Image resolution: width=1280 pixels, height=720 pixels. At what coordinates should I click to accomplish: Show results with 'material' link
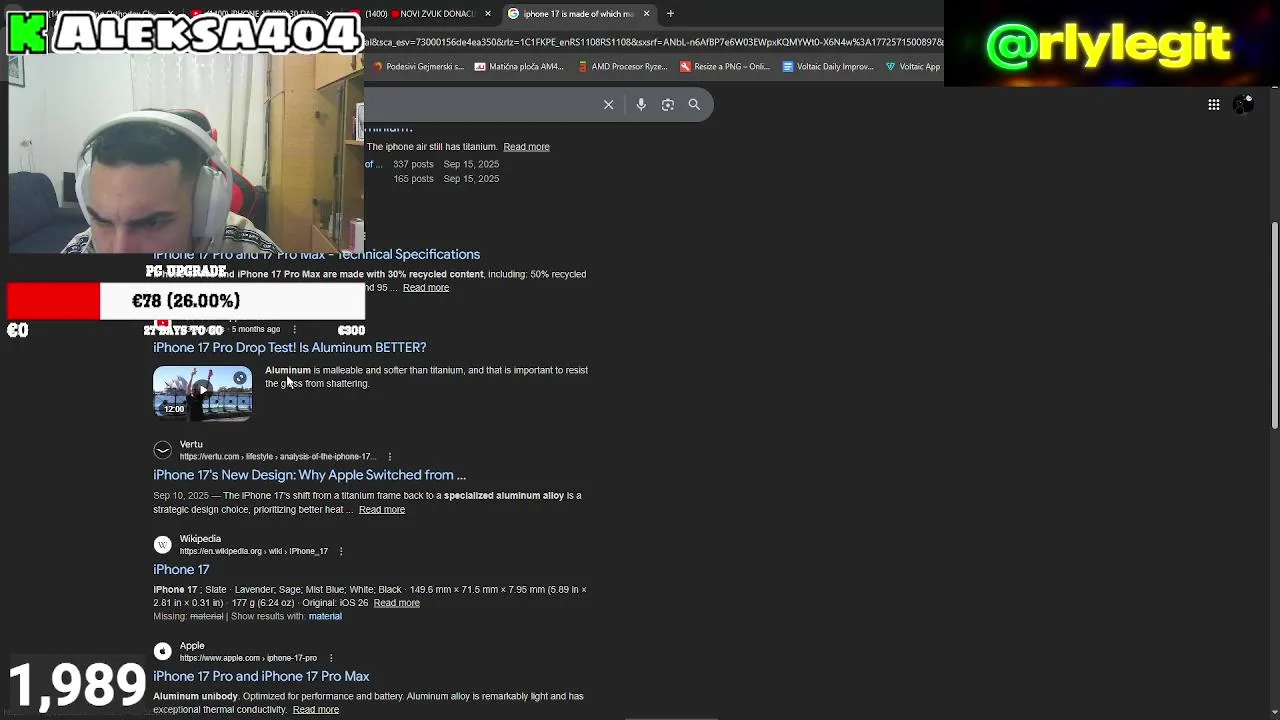click(325, 617)
